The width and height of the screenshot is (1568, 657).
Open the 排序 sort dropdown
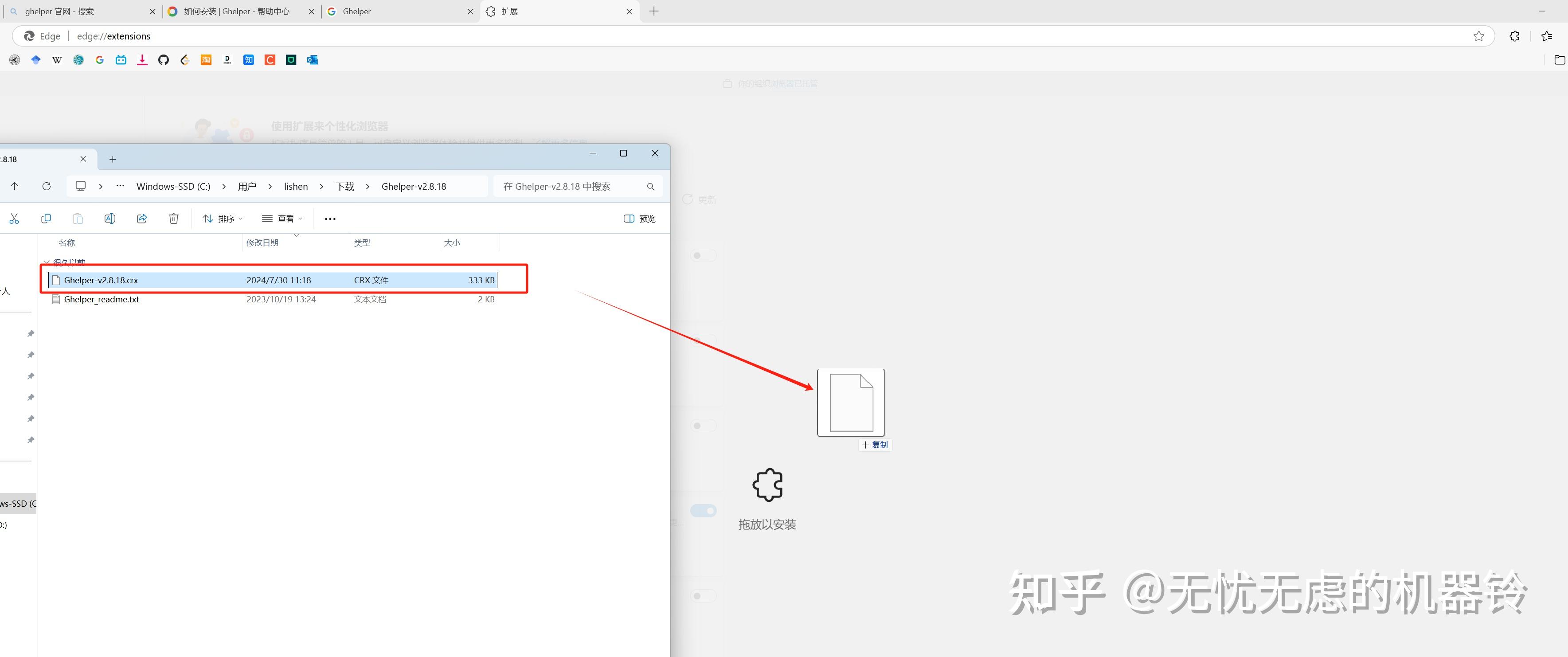point(223,219)
